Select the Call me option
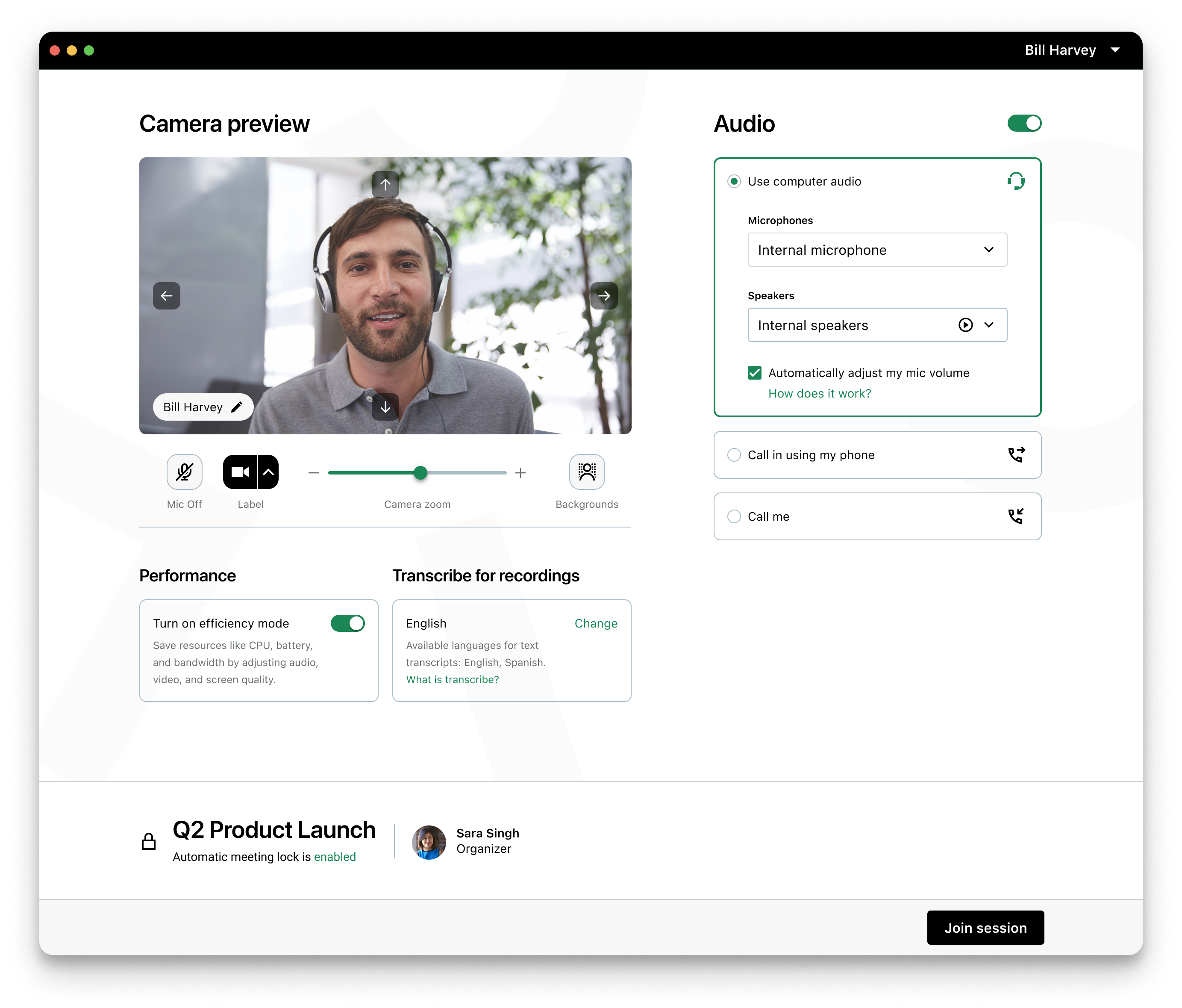 (x=734, y=516)
